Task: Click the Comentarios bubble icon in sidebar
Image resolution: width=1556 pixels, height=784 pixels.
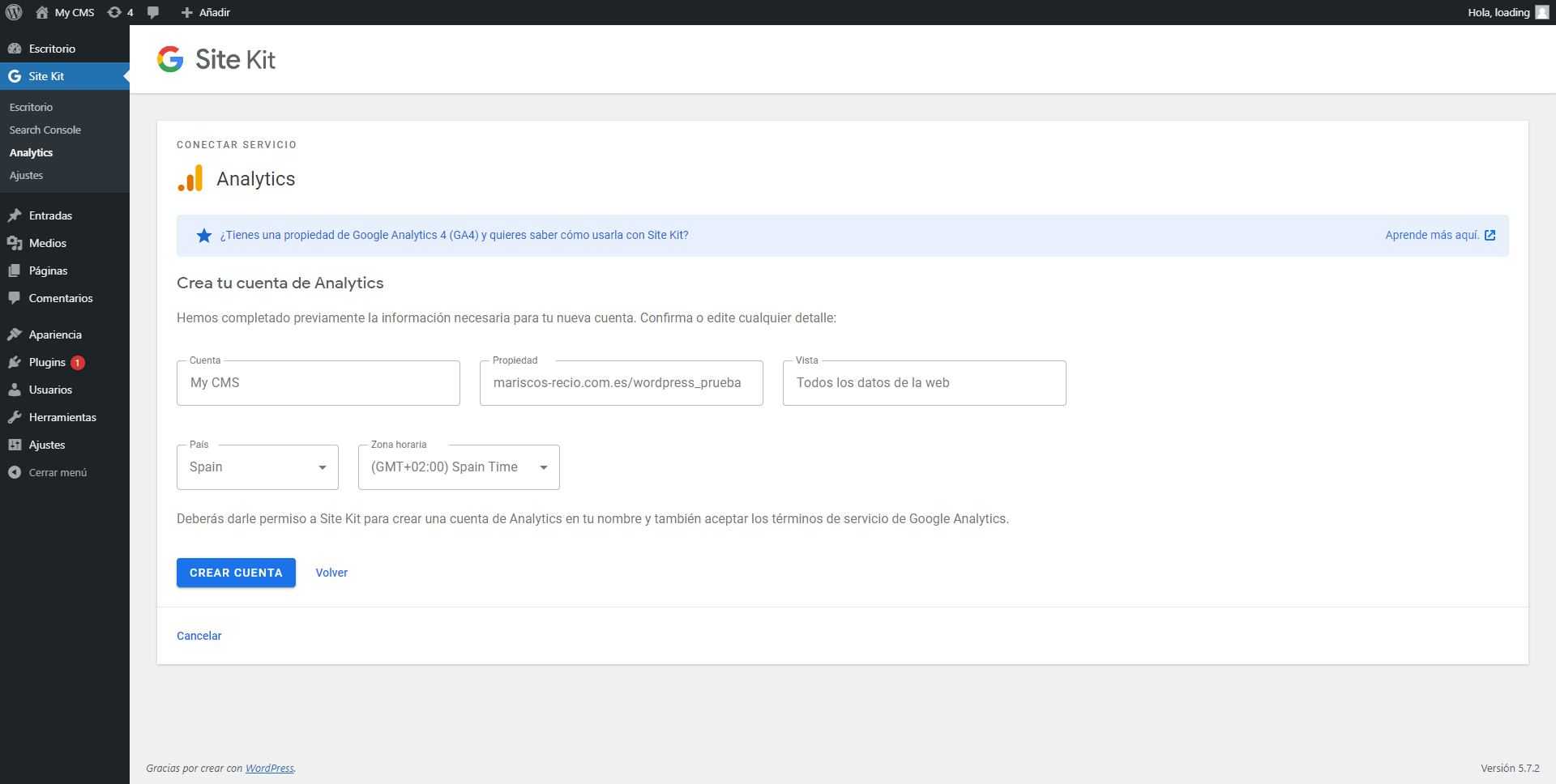Action: click(15, 298)
